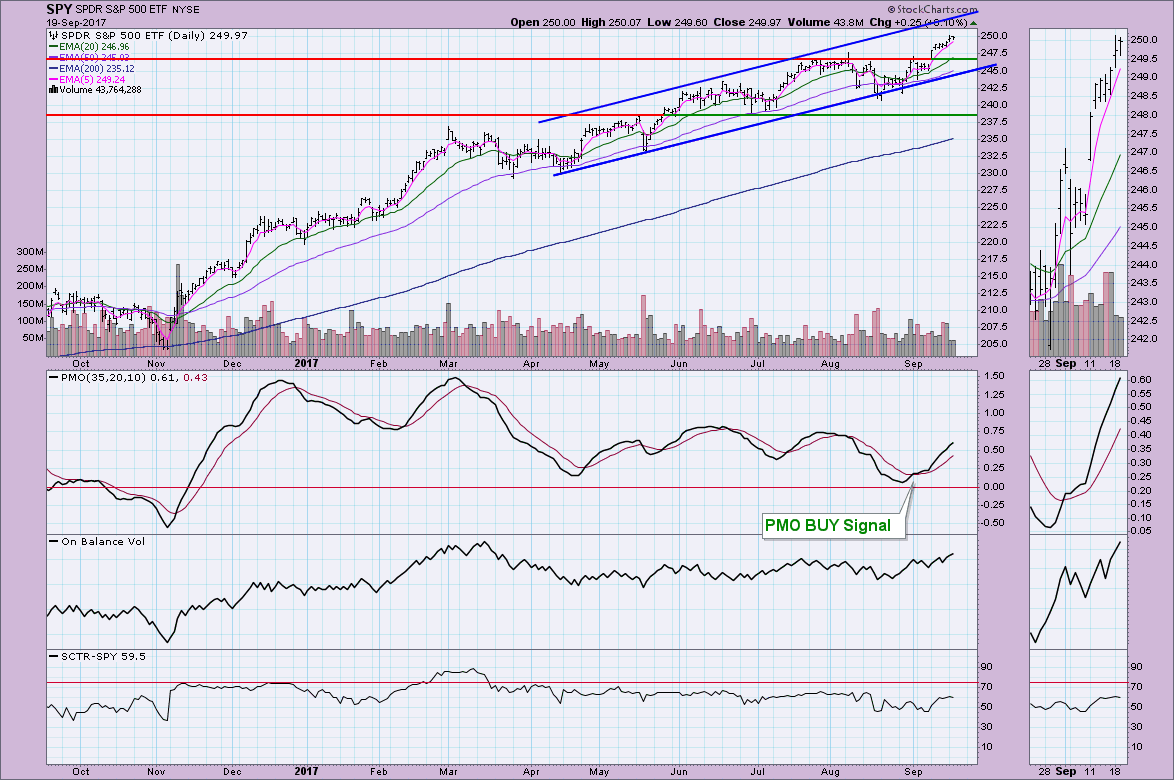Click the volume bars icon in the legend
Viewport: 1174px width, 780px height.
[53, 89]
